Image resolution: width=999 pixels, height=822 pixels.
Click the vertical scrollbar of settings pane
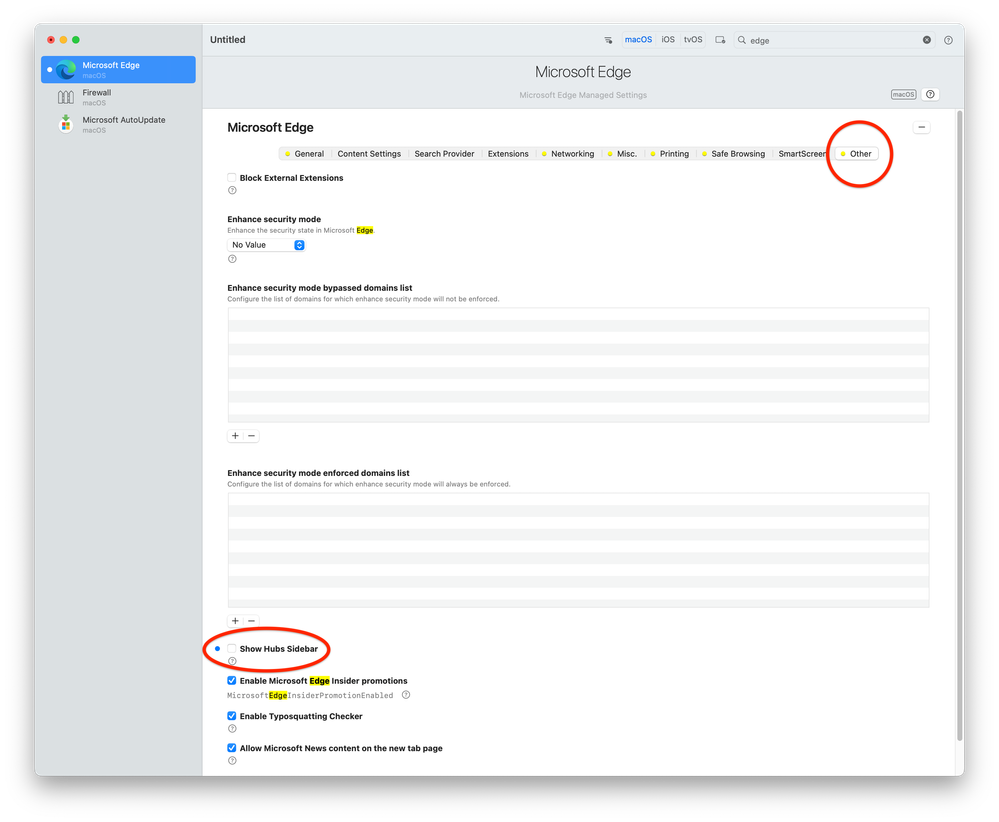pos(959,426)
